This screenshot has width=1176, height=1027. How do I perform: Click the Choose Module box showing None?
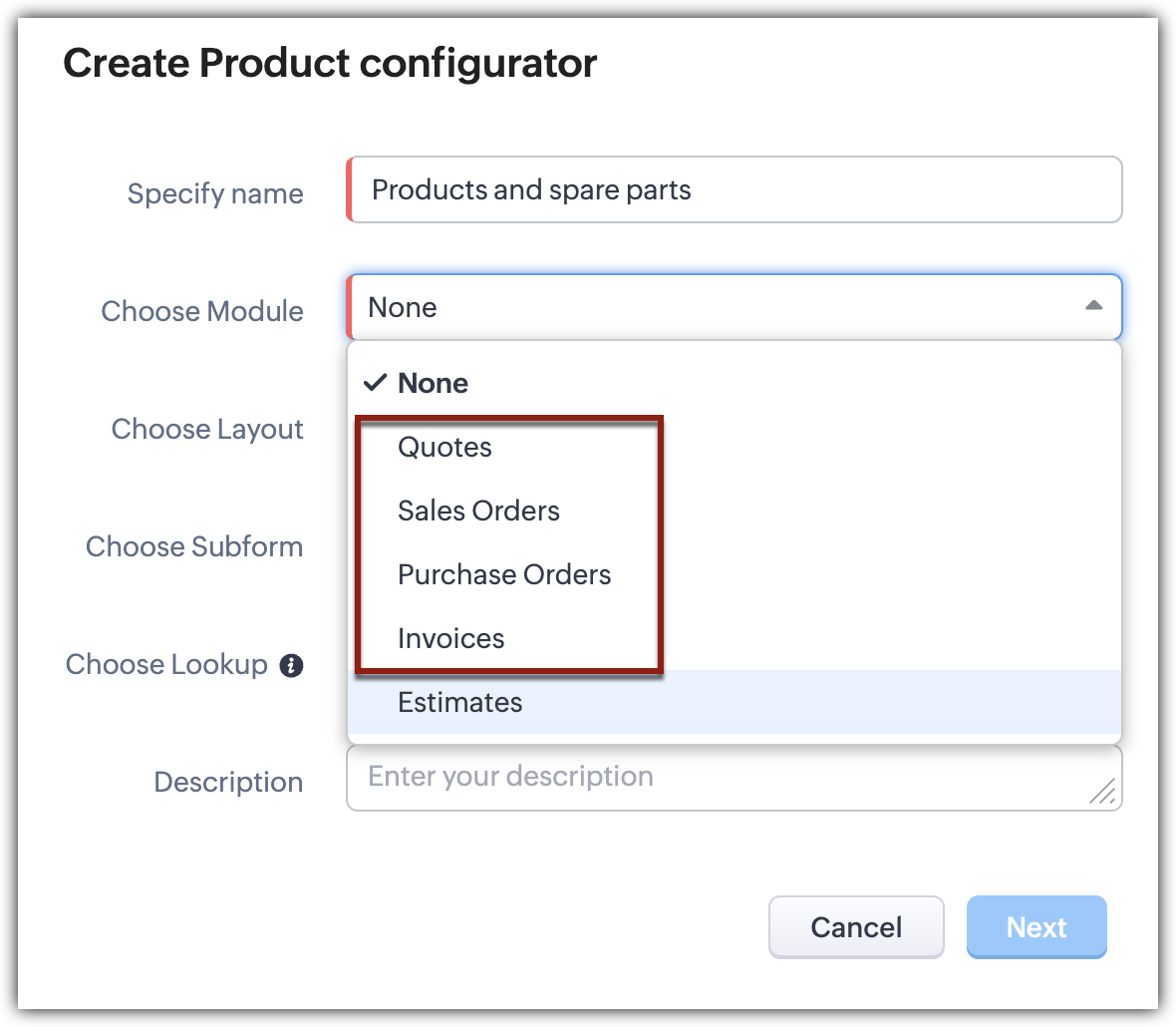[x=718, y=307]
